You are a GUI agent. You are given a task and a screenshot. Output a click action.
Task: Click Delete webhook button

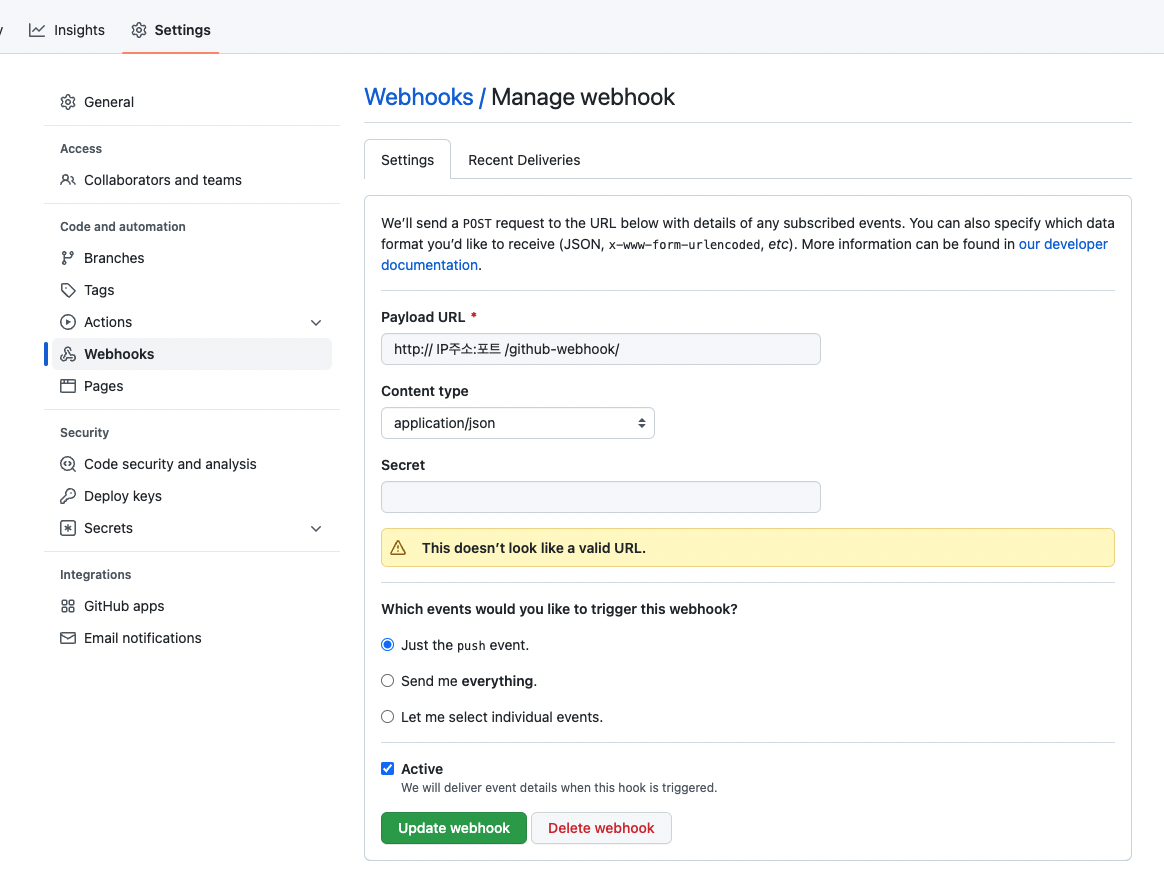[x=601, y=828]
